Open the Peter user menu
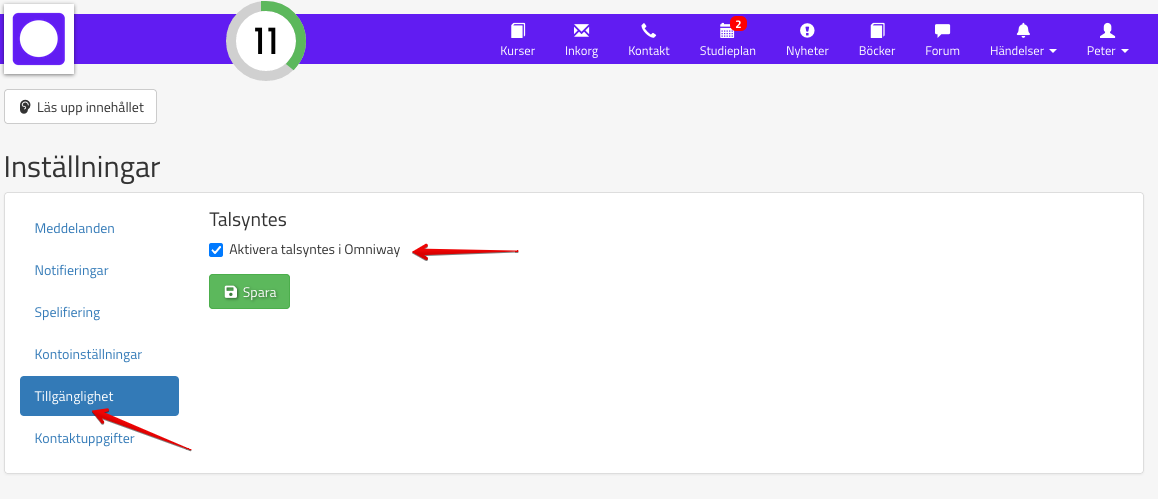This screenshot has width=1158, height=499. pos(1107,40)
